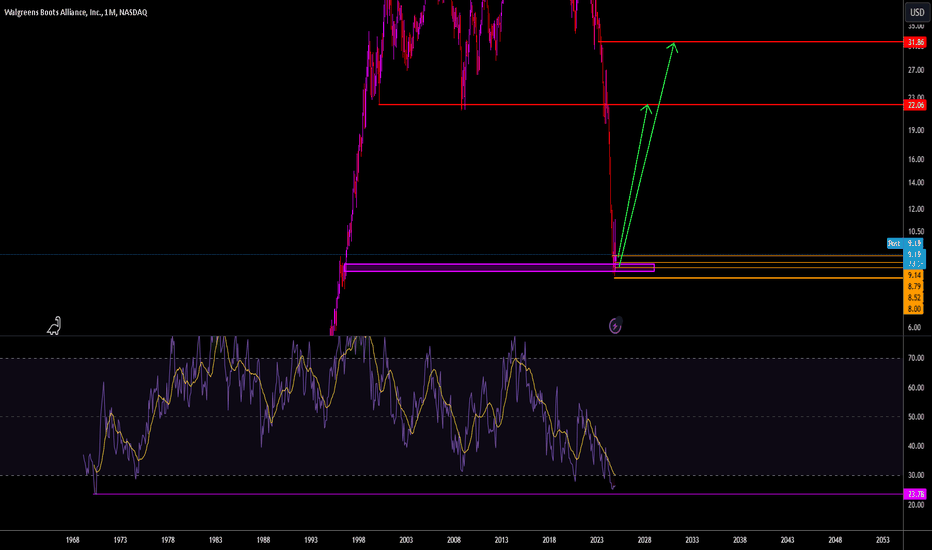Viewport: 932px width, 550px height.
Task: Click the orange 9.14 price label
Action: [x=914, y=275]
